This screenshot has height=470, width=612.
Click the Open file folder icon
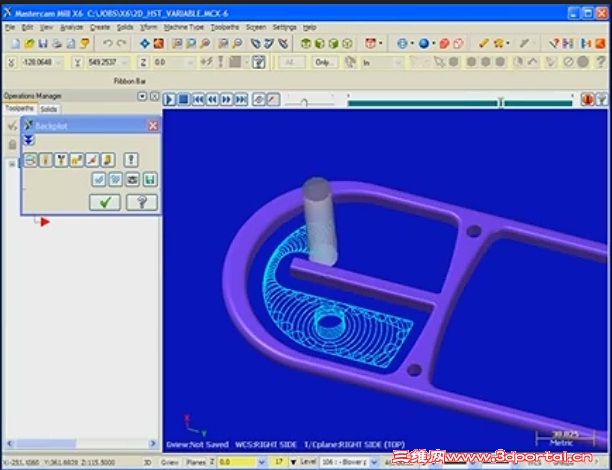29,43
